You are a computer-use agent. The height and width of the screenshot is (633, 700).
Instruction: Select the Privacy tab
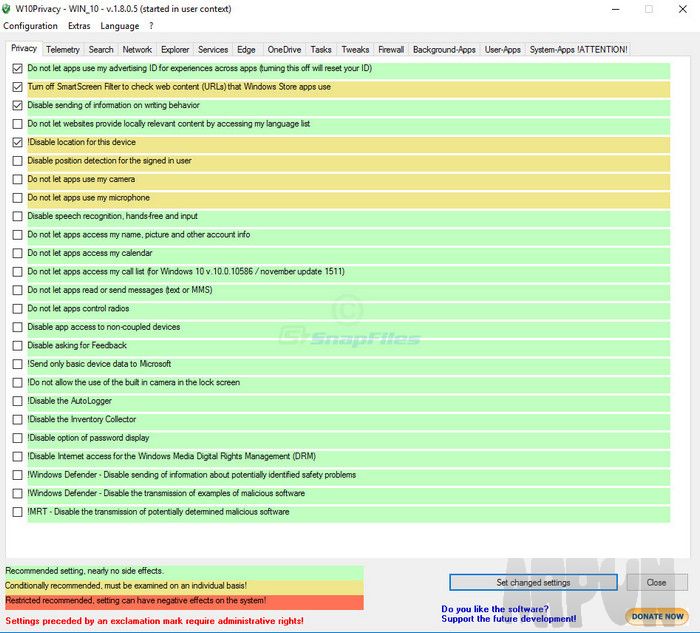click(24, 48)
